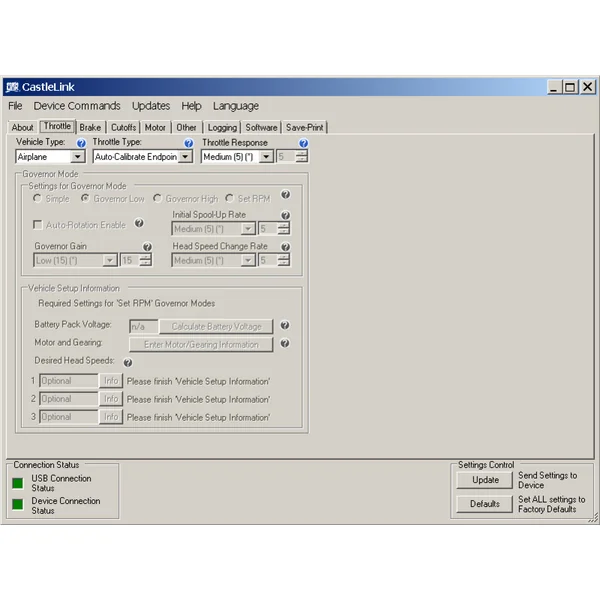Click help icon for Governor Gain
The image size is (600, 600).
(147, 247)
